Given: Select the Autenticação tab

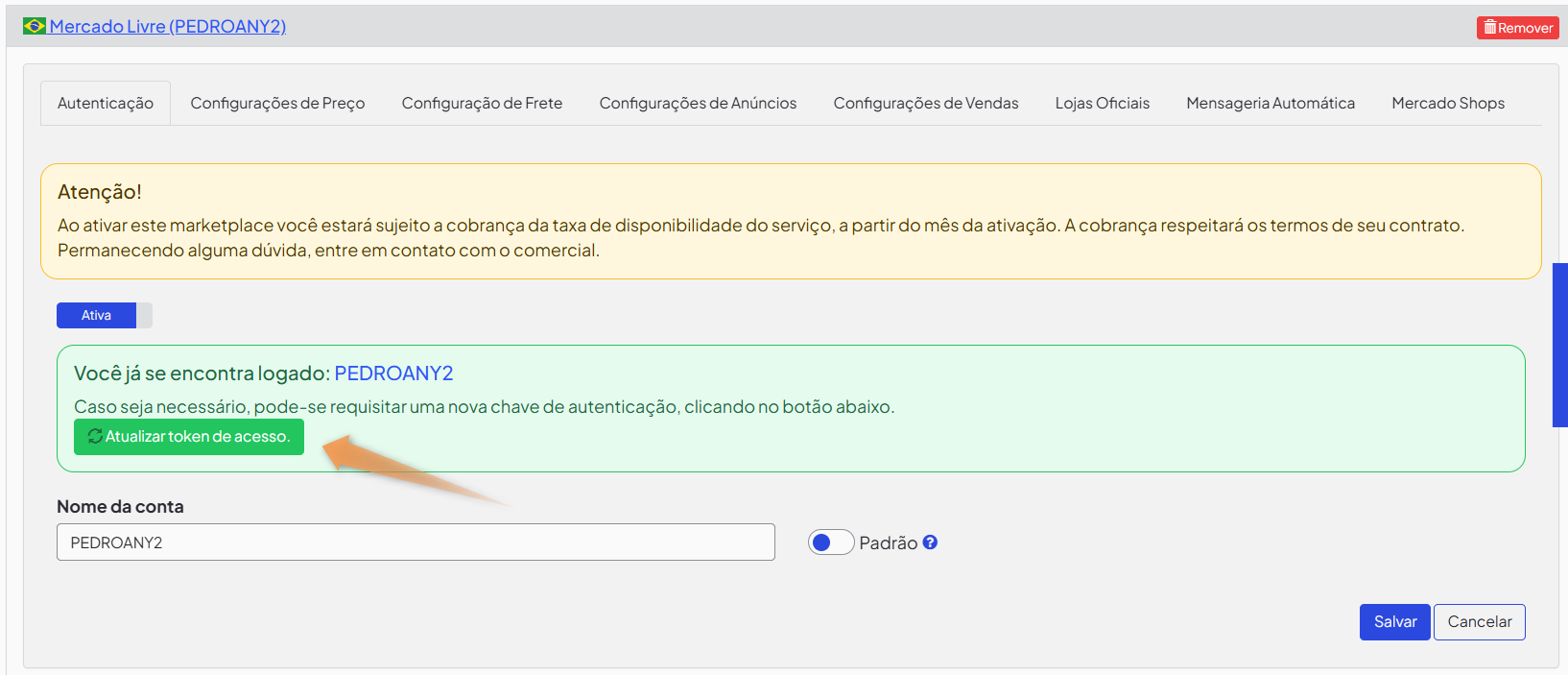Looking at the screenshot, I should point(106,103).
